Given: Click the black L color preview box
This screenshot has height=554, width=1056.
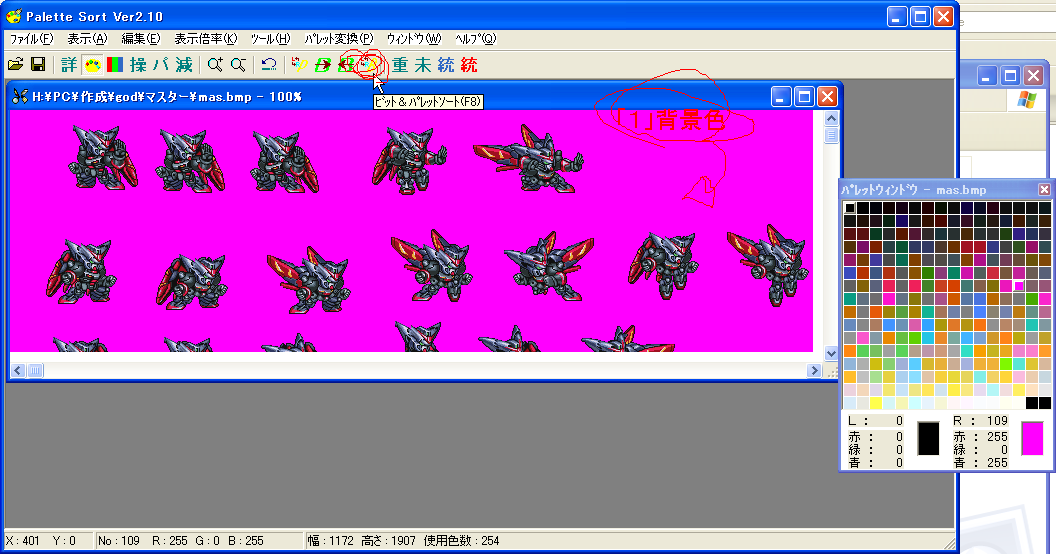Looking at the screenshot, I should pyautogui.click(x=928, y=438).
